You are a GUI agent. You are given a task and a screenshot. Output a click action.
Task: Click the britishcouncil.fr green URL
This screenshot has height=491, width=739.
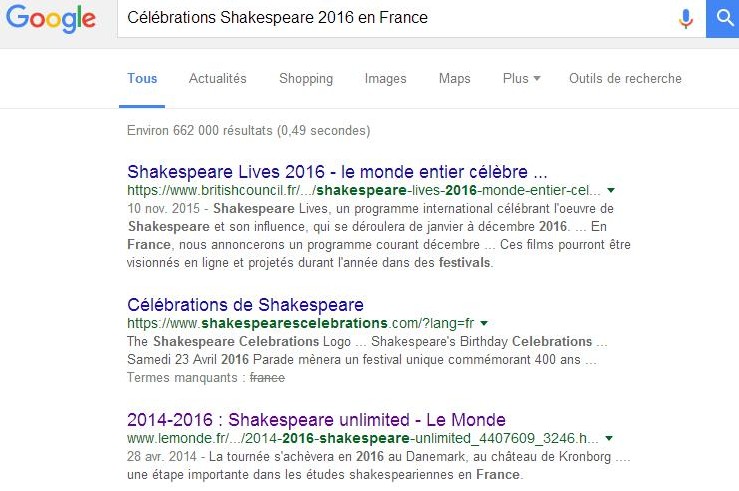point(363,190)
